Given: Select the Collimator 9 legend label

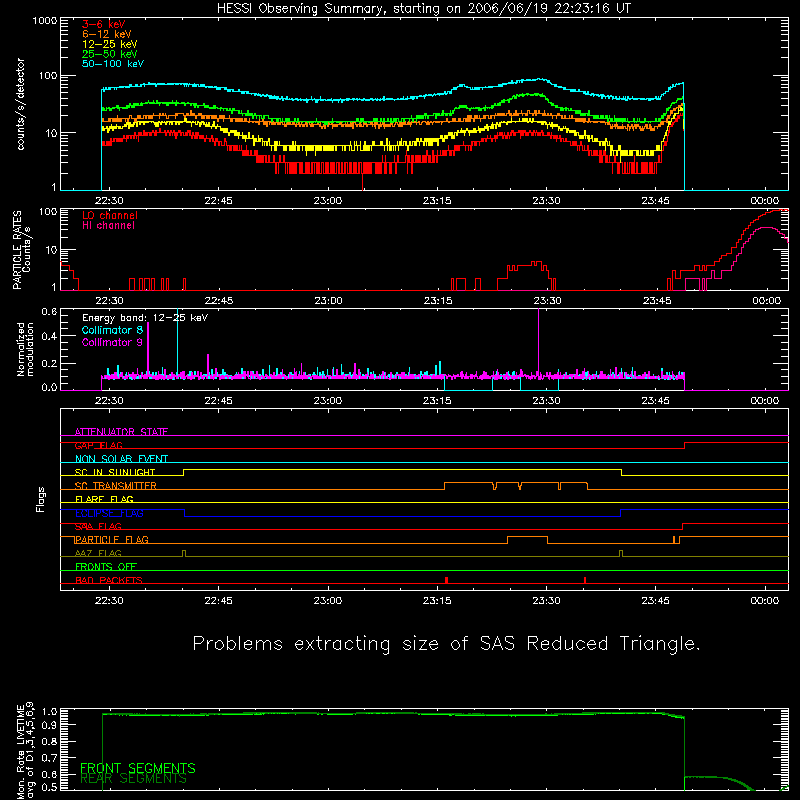Looking at the screenshot, I should (112, 342).
